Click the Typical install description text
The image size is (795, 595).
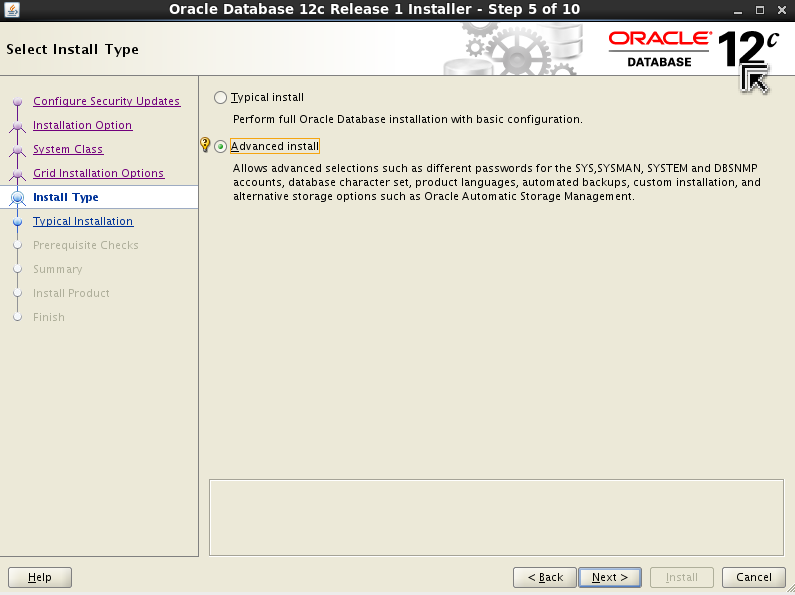coord(408,119)
